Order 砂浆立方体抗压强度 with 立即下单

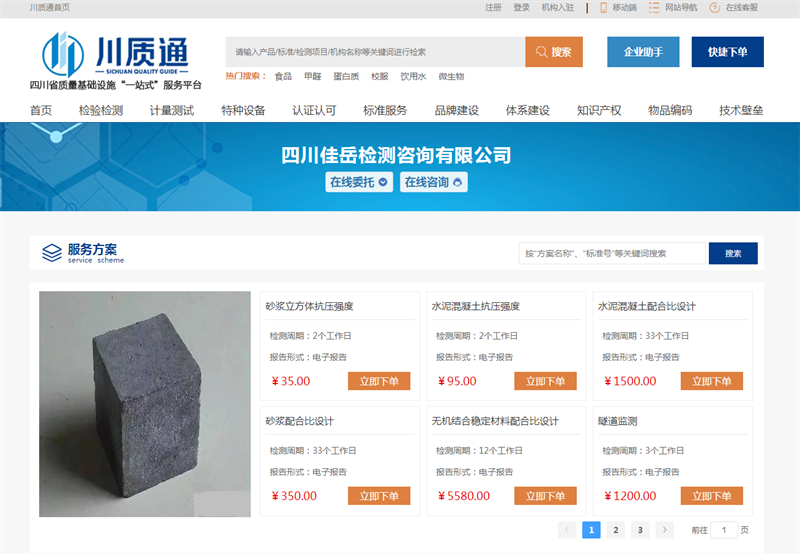[x=379, y=381]
